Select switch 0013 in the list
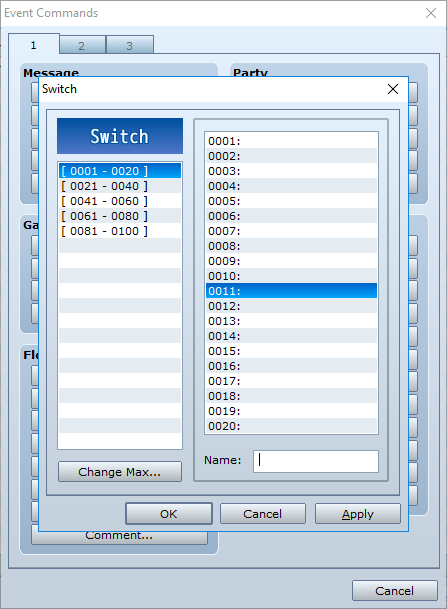Viewport: 447px width, 609px height. (291, 321)
